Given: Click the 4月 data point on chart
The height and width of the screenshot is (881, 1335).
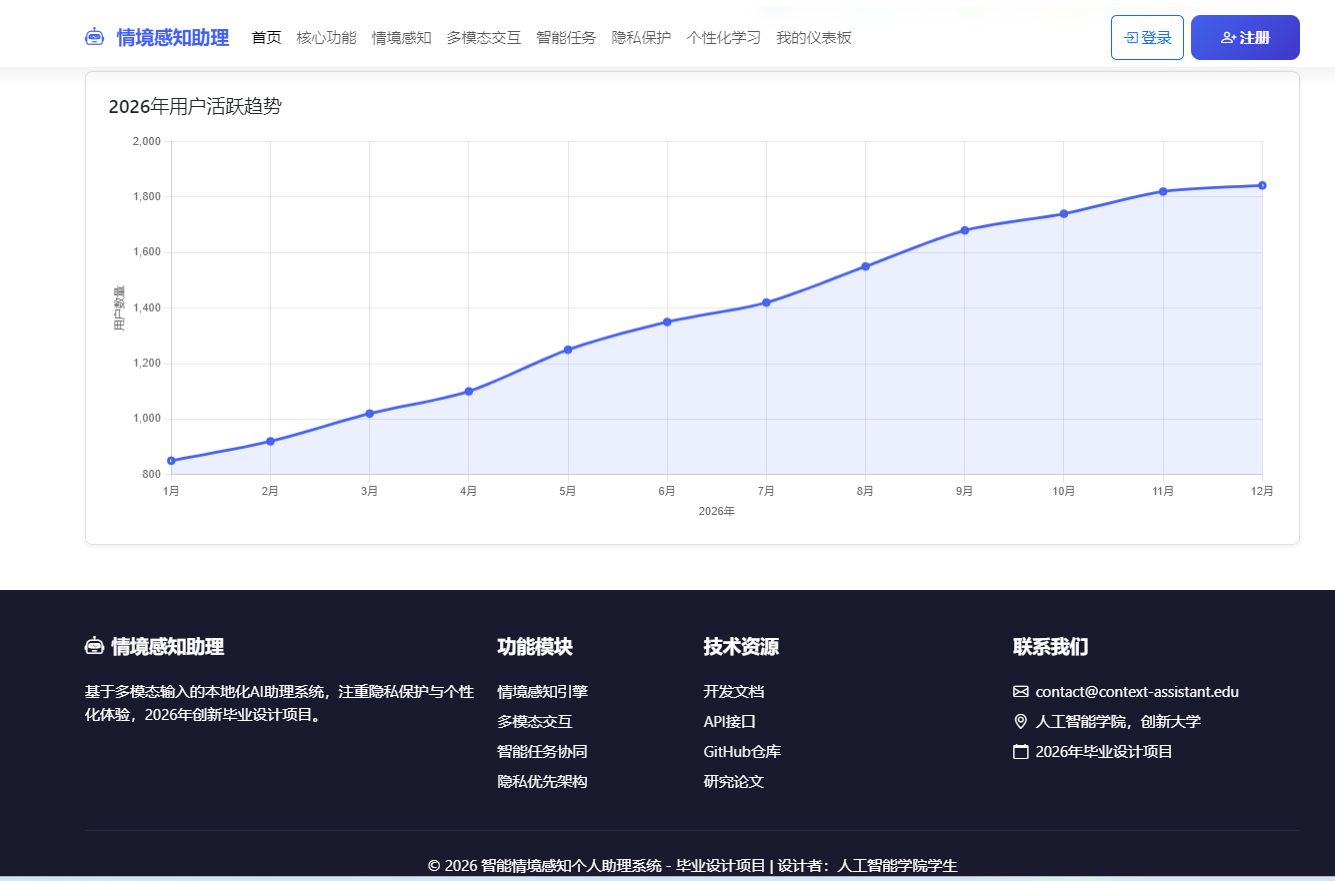Looking at the screenshot, I should (468, 391).
